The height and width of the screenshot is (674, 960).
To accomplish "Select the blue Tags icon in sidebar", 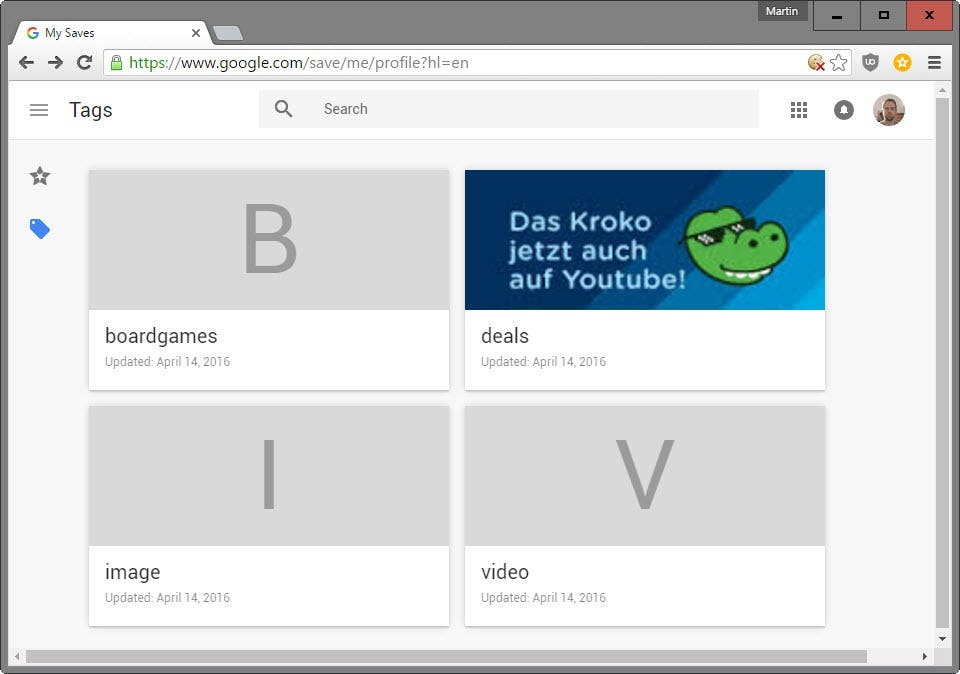I will click(x=40, y=229).
